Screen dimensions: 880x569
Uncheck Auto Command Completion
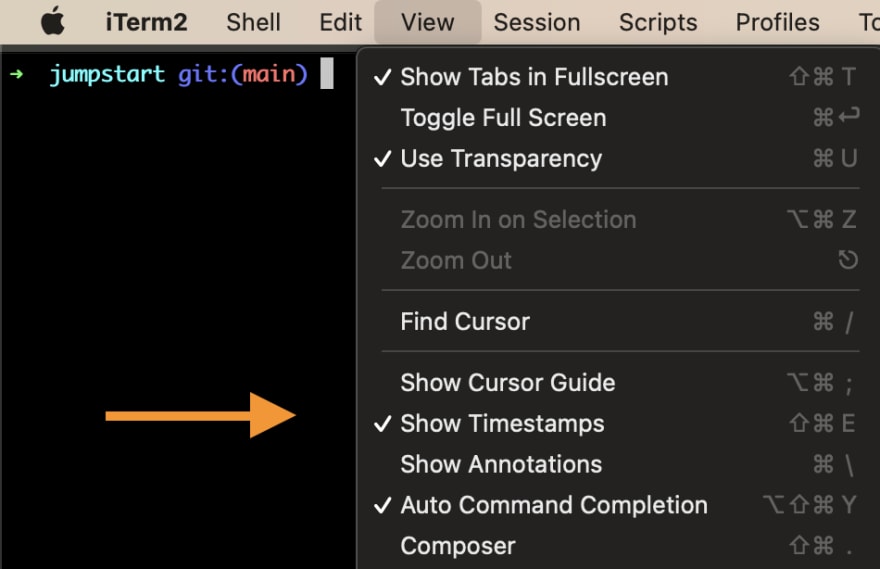click(616, 506)
